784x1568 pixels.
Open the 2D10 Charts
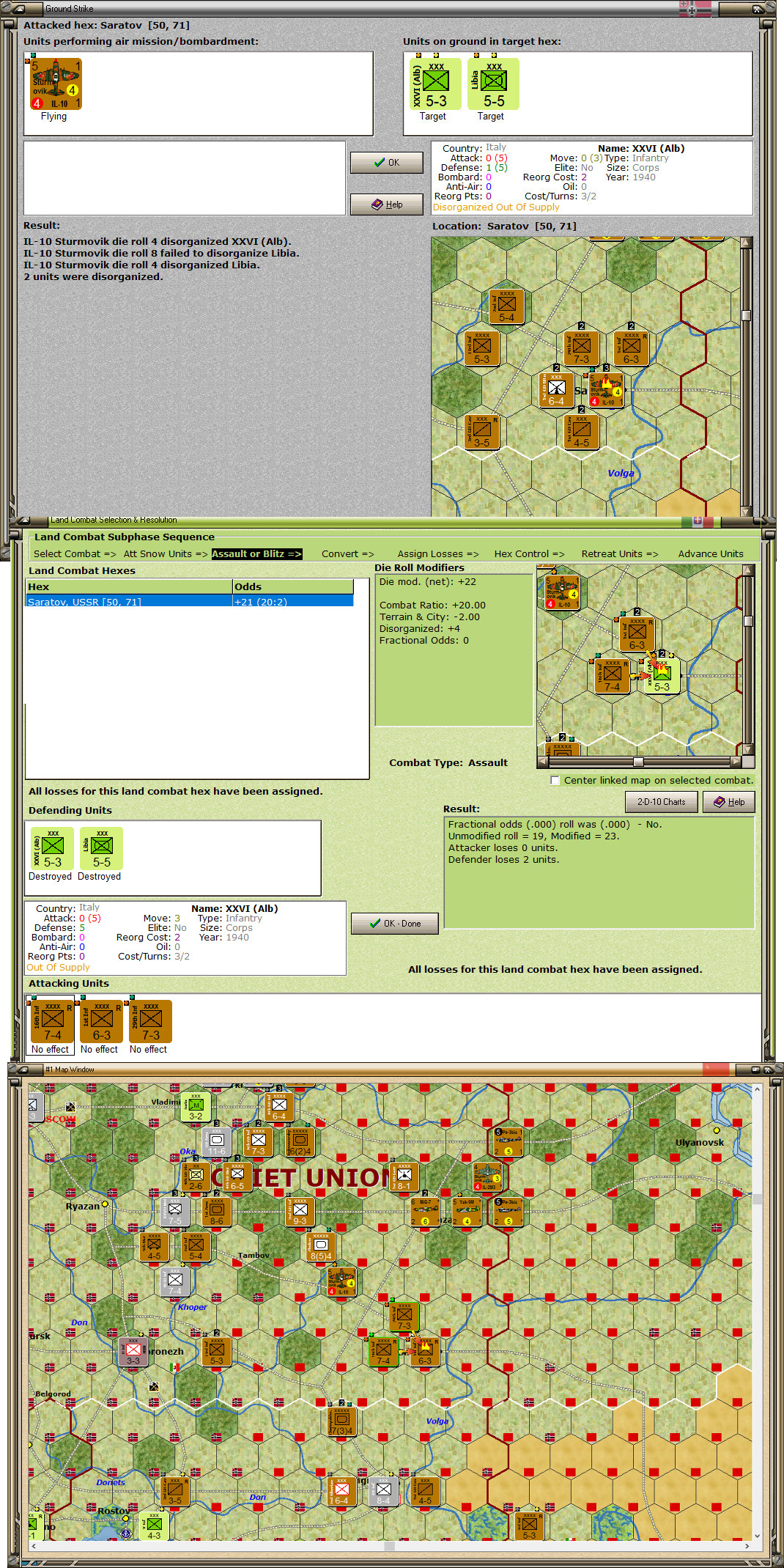pyautogui.click(x=661, y=802)
